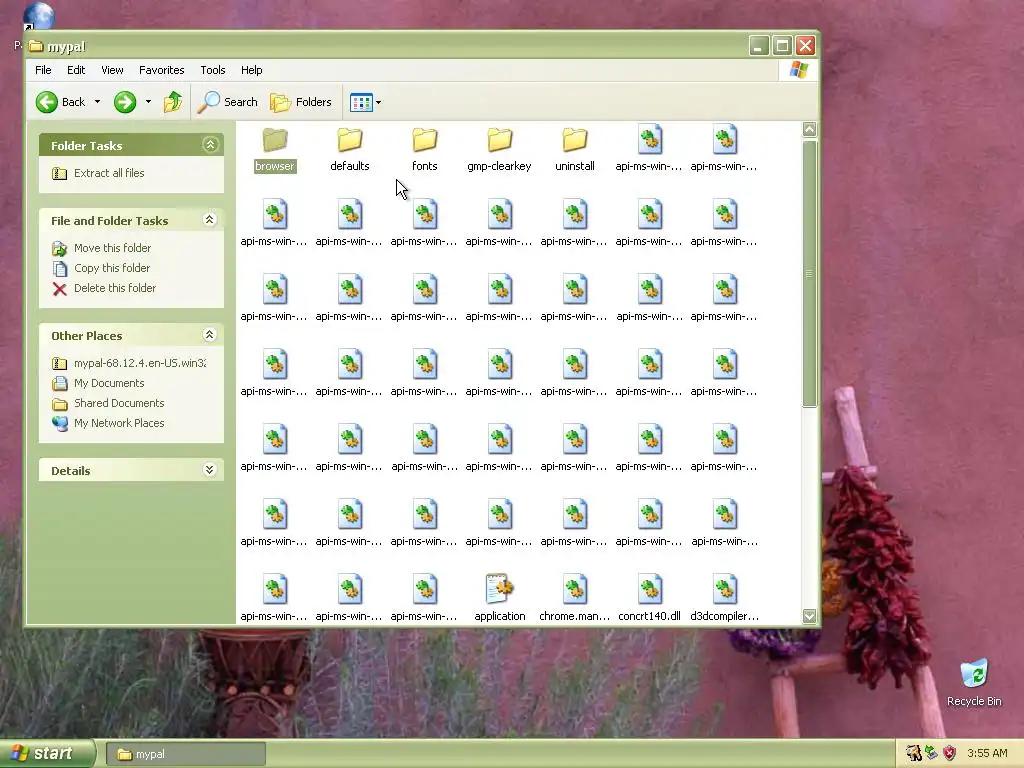Open the browser folder
Screen dimensions: 1024x768
[274, 150]
